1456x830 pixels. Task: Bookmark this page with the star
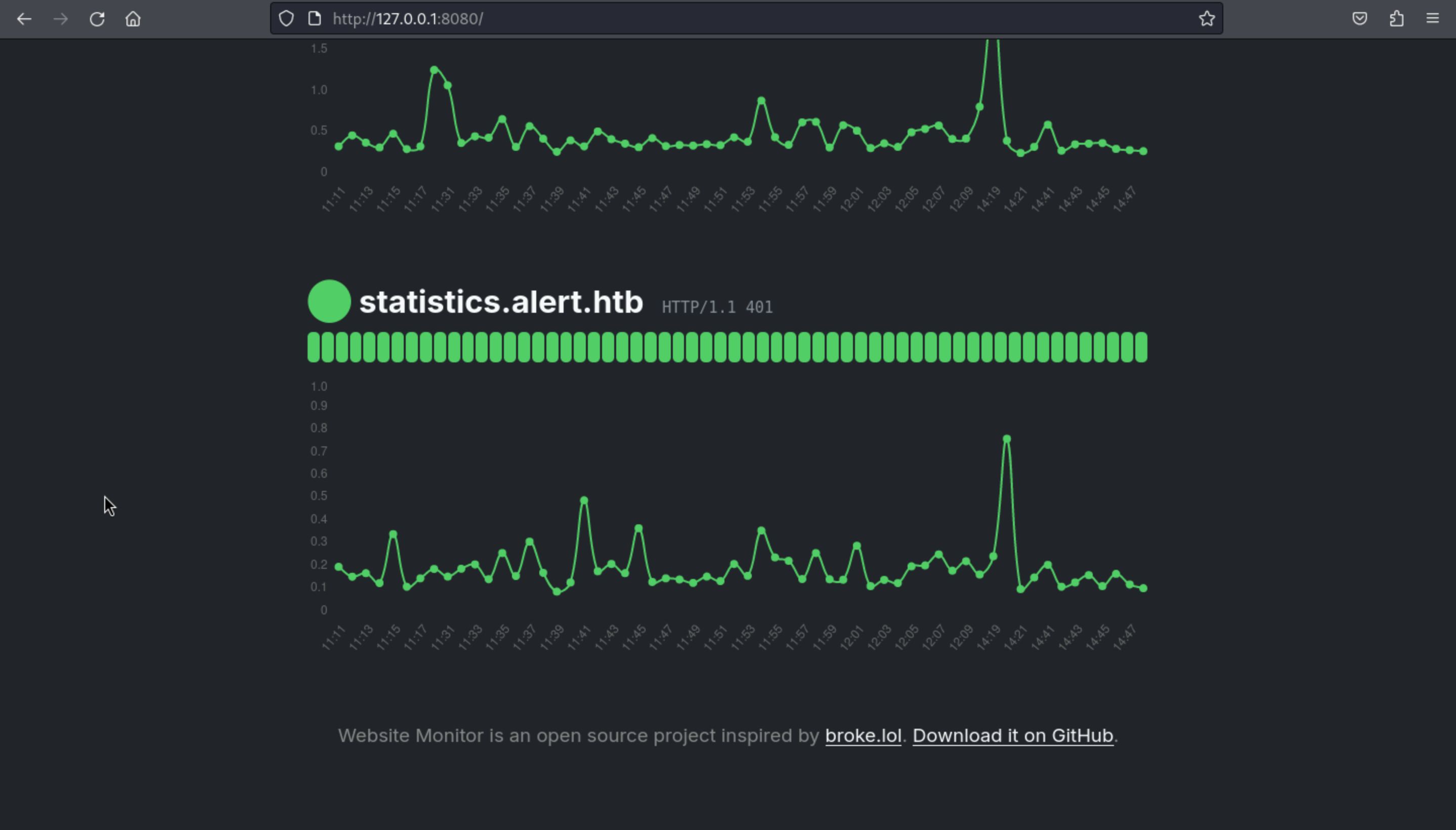[x=1207, y=19]
